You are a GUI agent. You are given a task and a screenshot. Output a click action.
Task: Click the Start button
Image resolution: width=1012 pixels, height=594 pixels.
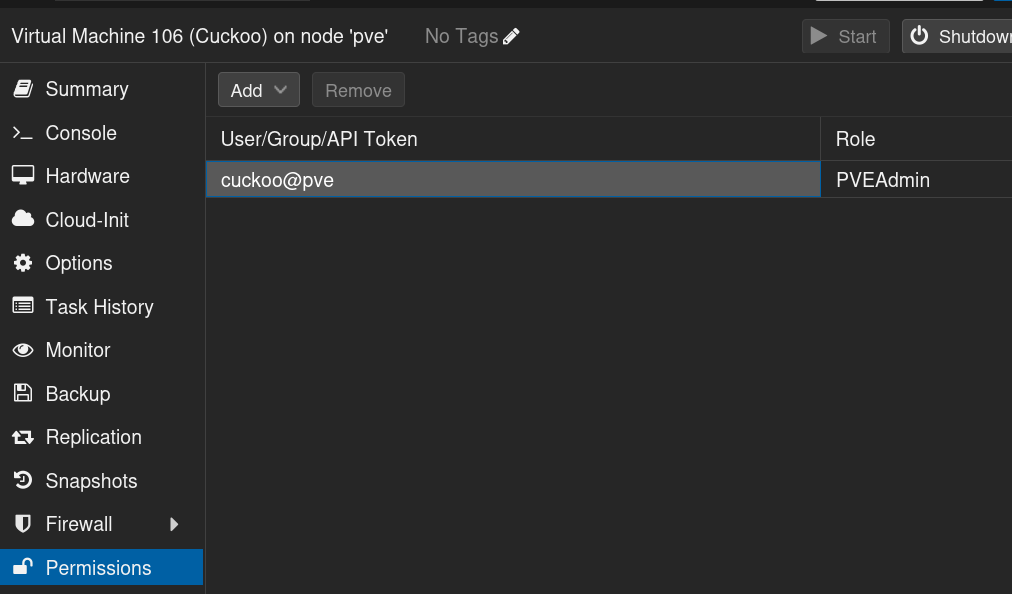(x=845, y=36)
